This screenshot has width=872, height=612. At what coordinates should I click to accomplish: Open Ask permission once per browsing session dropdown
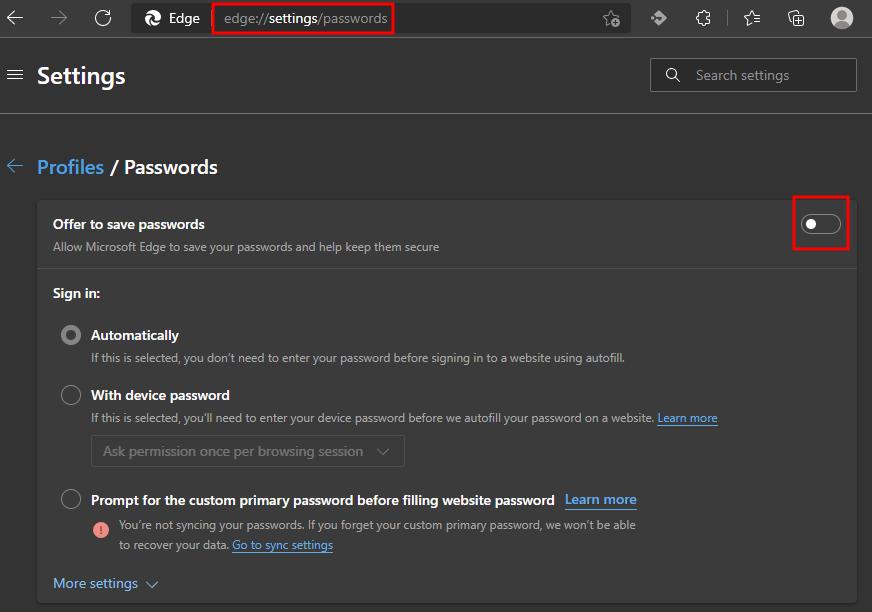coord(247,451)
